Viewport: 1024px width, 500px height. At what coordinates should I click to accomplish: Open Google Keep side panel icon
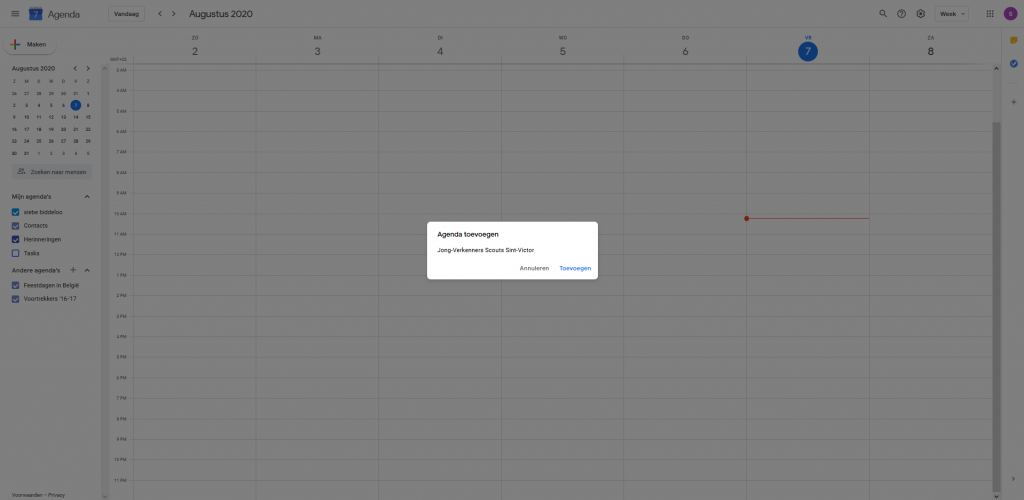[x=1014, y=40]
